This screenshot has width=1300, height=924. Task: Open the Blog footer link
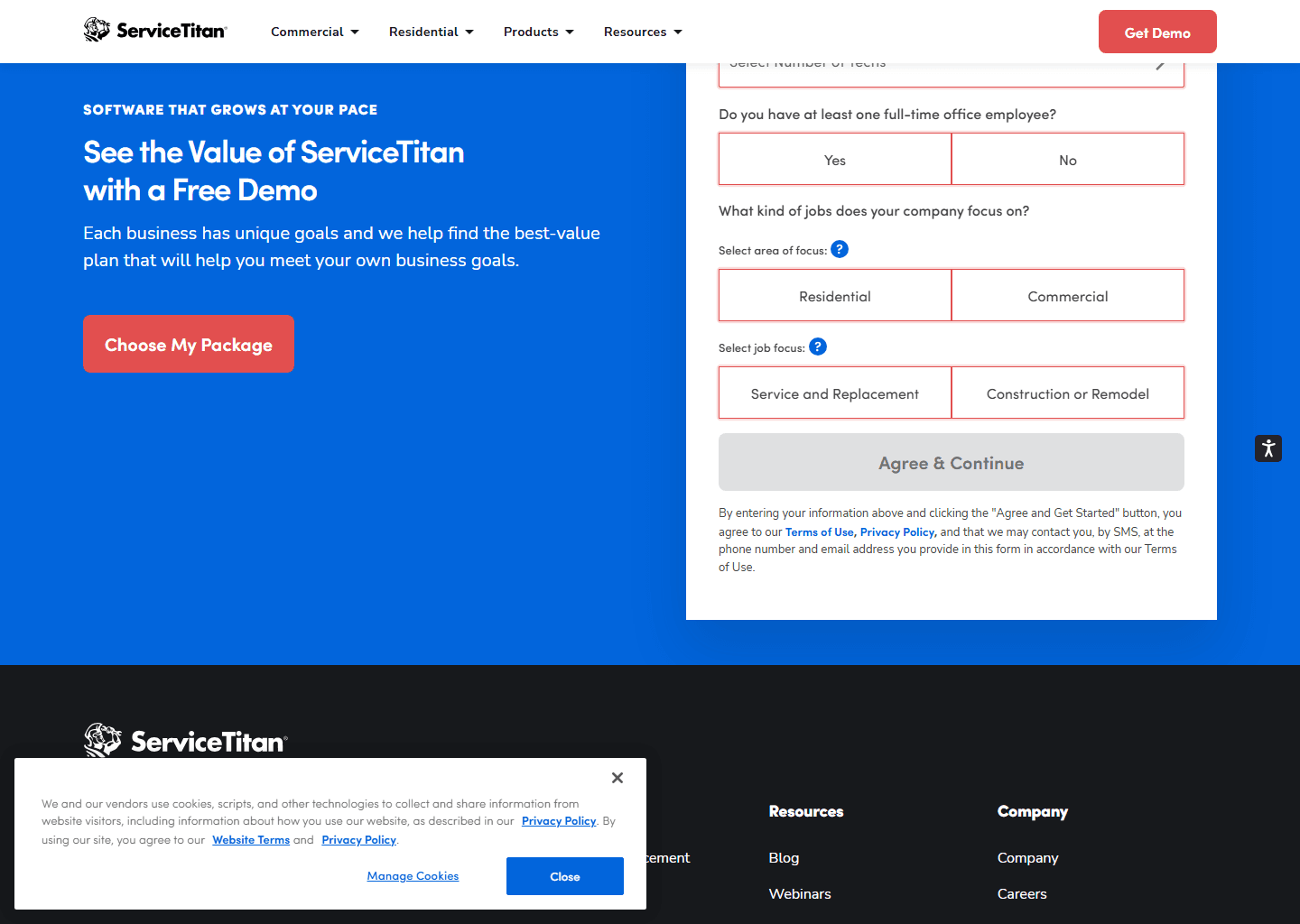coord(784,857)
